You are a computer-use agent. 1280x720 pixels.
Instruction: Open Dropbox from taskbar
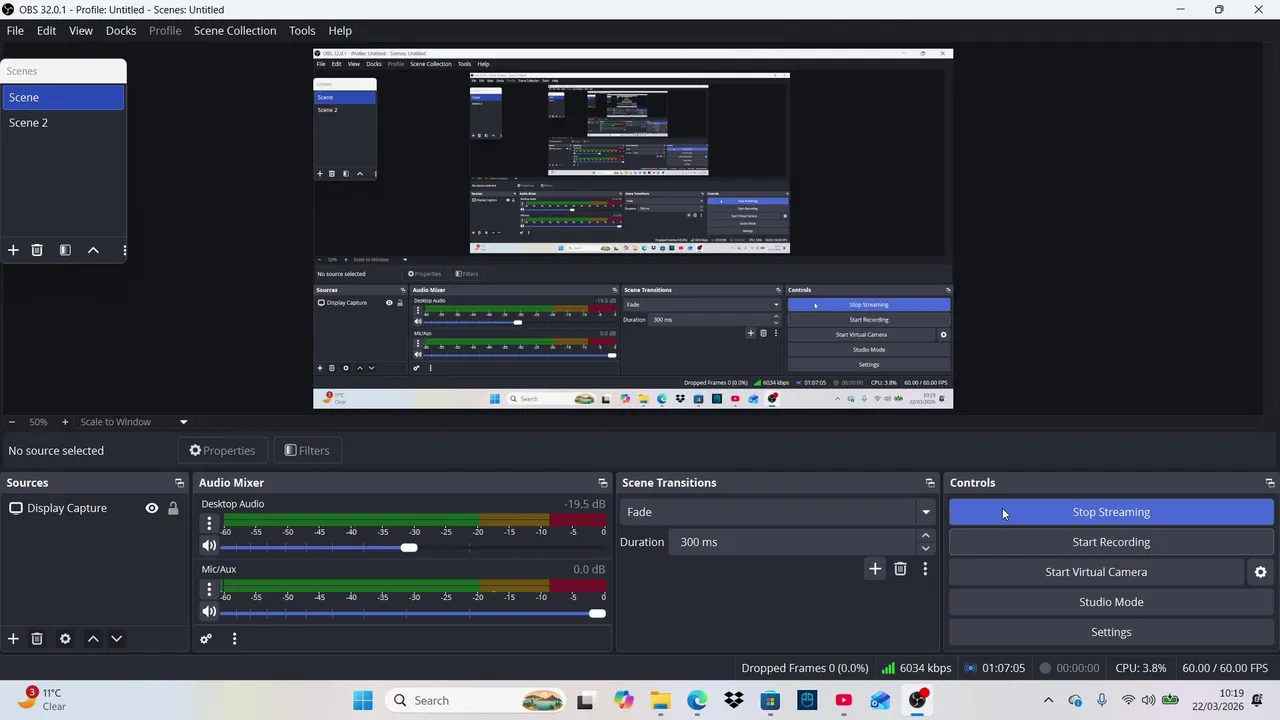click(734, 700)
